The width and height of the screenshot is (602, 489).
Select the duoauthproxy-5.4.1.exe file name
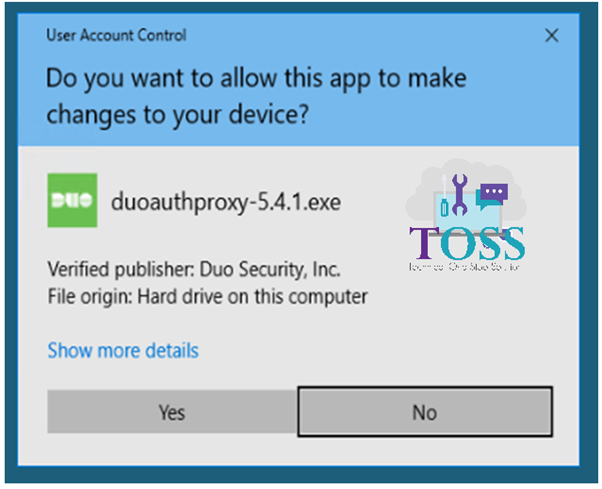(226, 202)
